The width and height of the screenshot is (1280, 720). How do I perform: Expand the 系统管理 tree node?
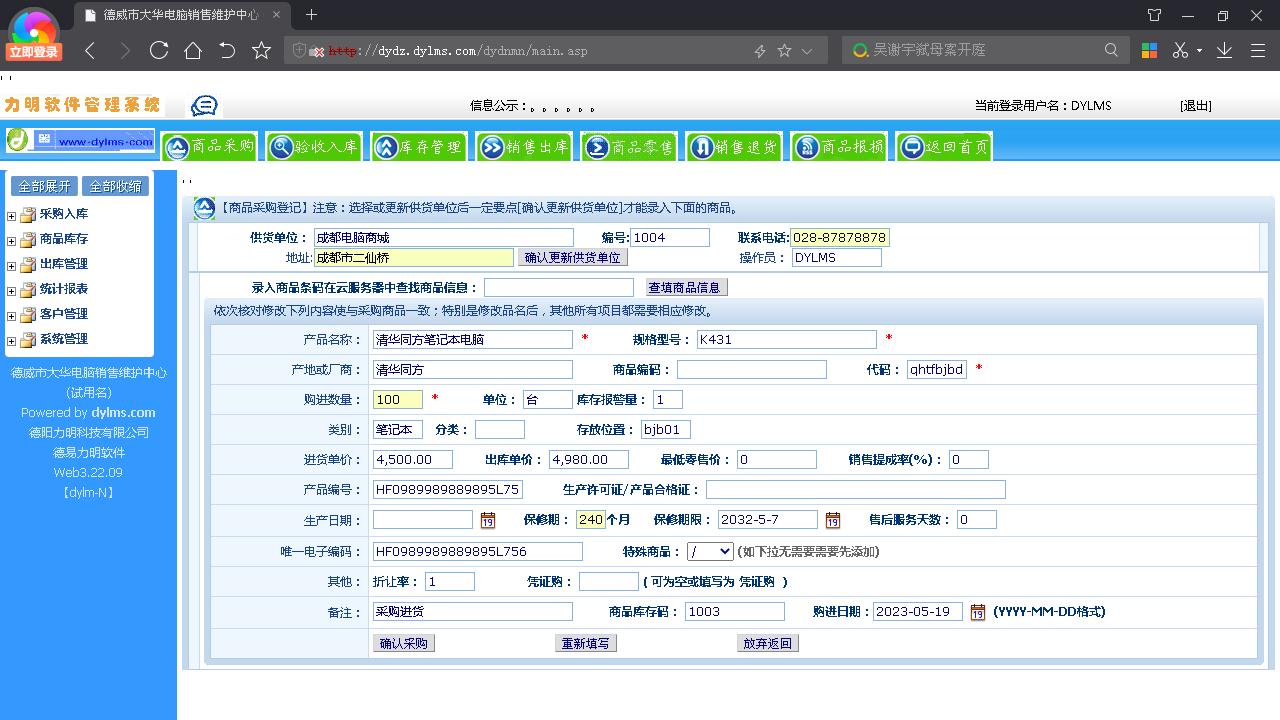click(10, 339)
